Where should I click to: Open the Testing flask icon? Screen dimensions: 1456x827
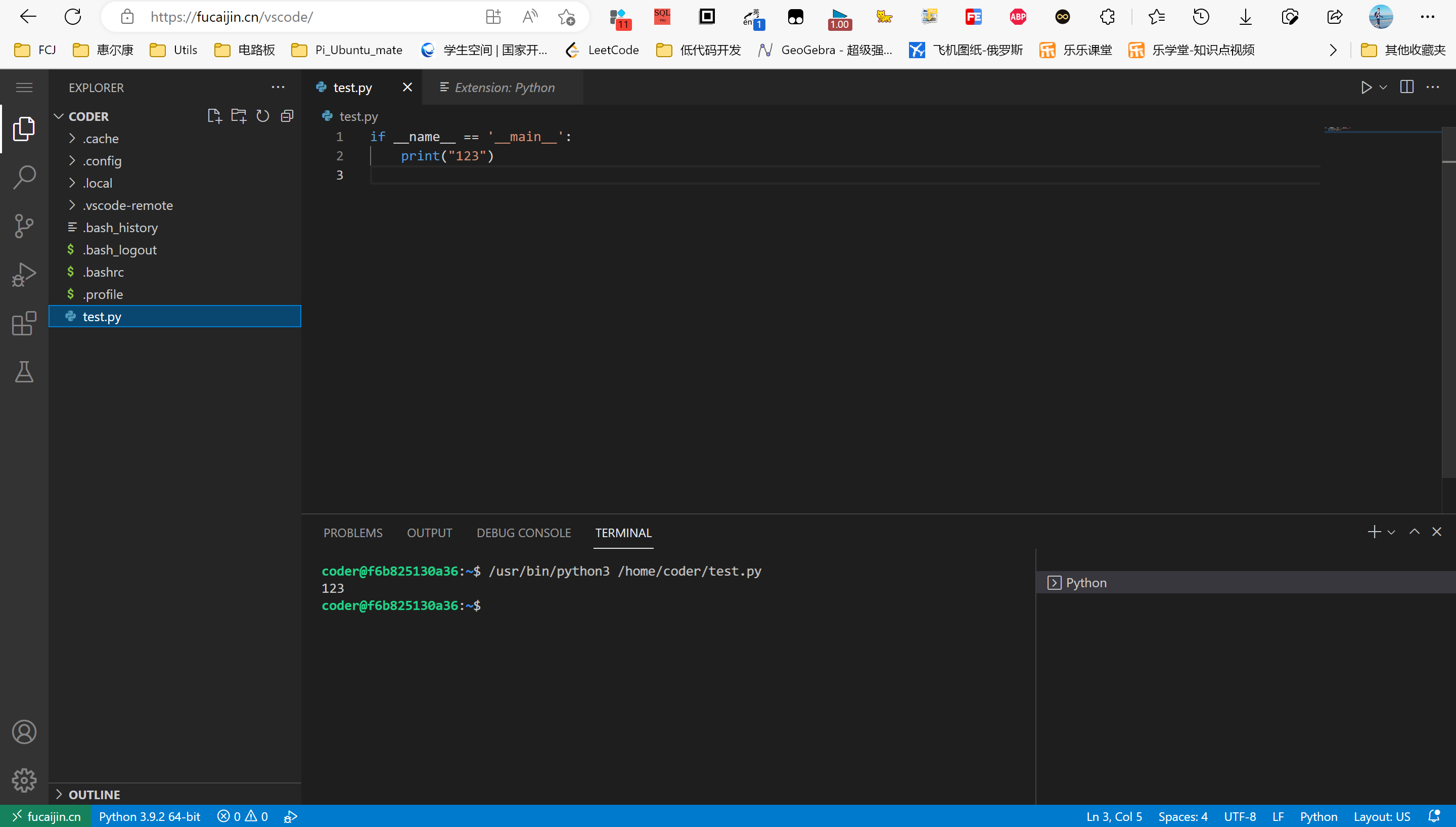[x=24, y=372]
